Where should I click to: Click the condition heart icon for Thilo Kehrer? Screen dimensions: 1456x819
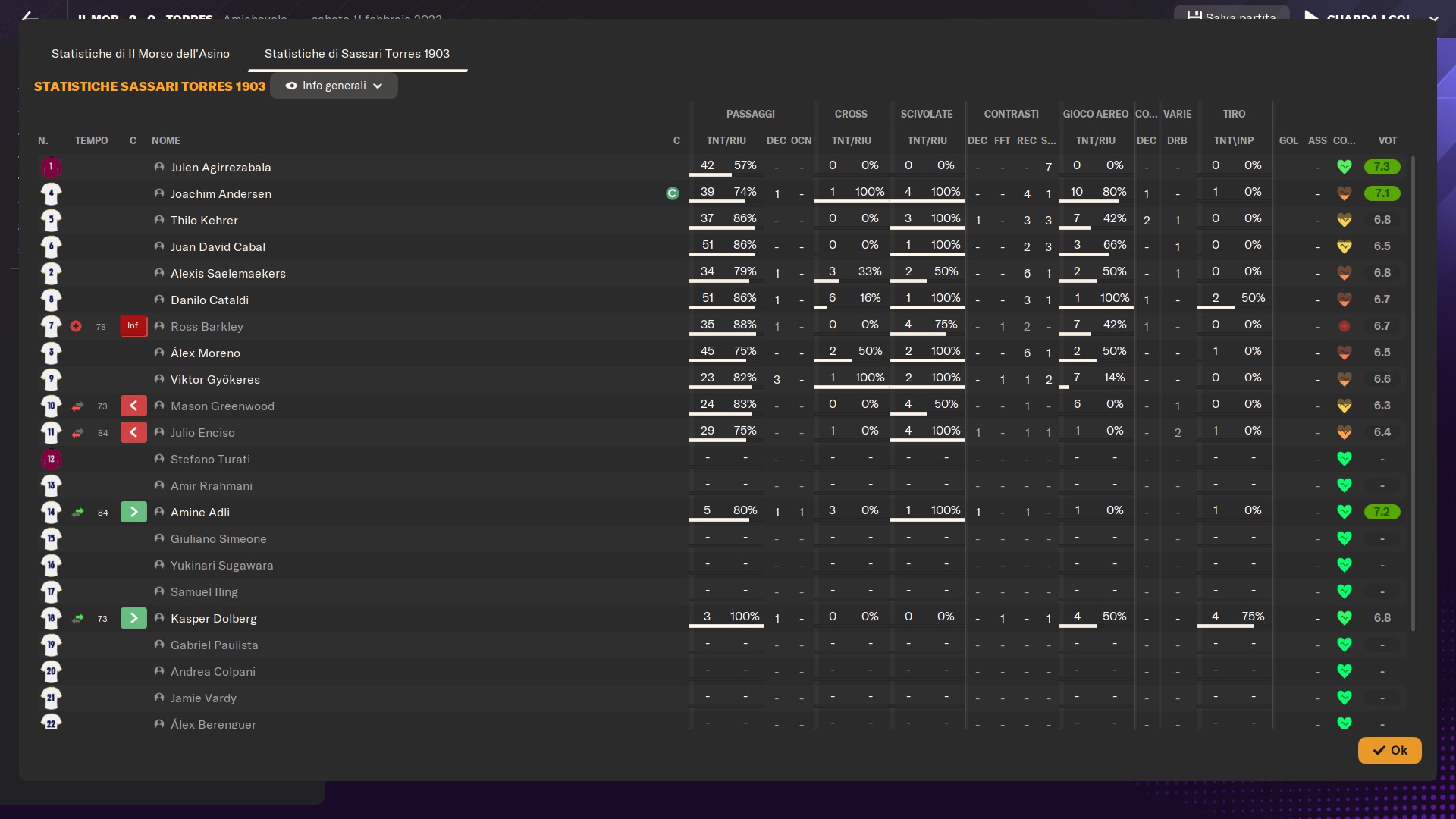[1344, 220]
